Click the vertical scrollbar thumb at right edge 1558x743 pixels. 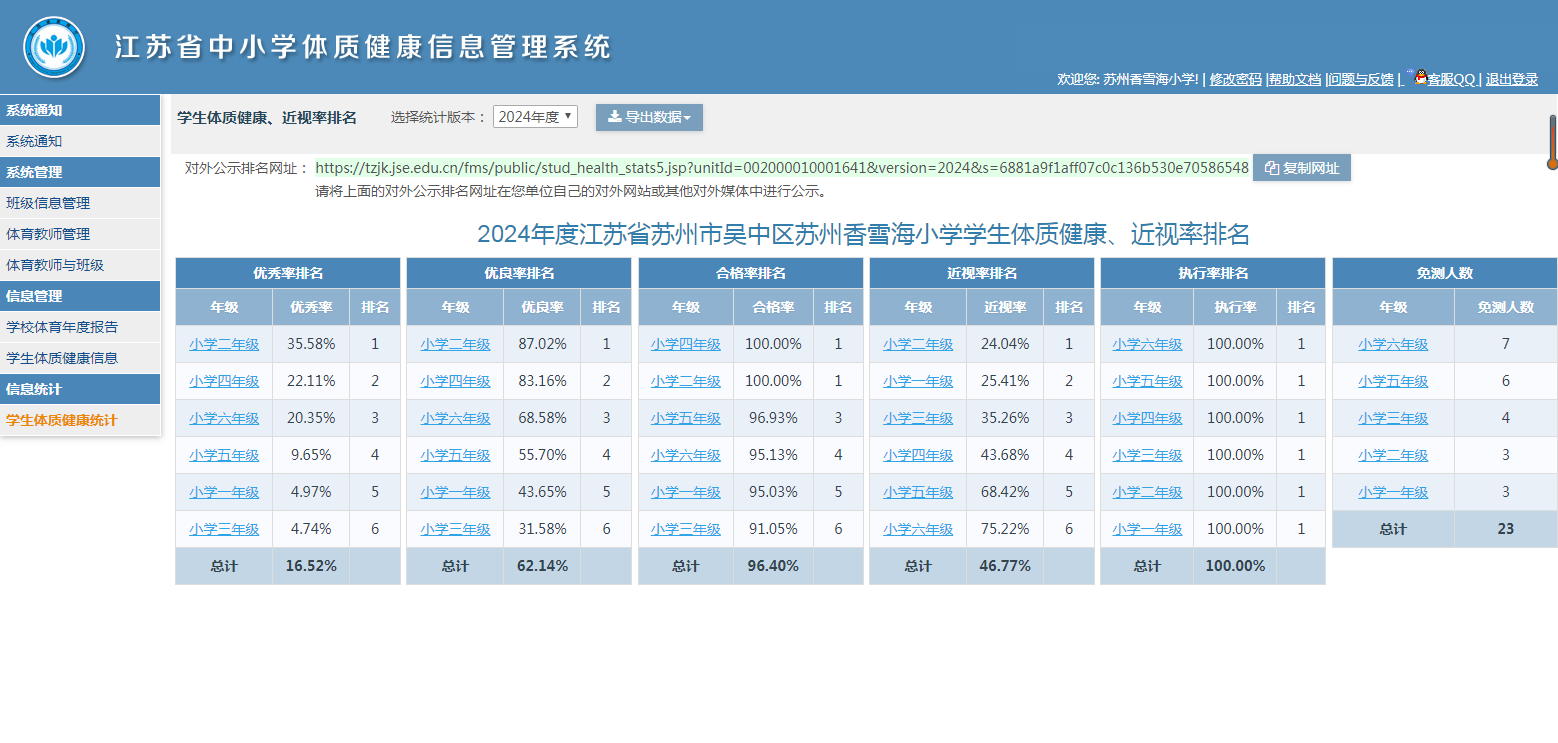[x=1553, y=142]
